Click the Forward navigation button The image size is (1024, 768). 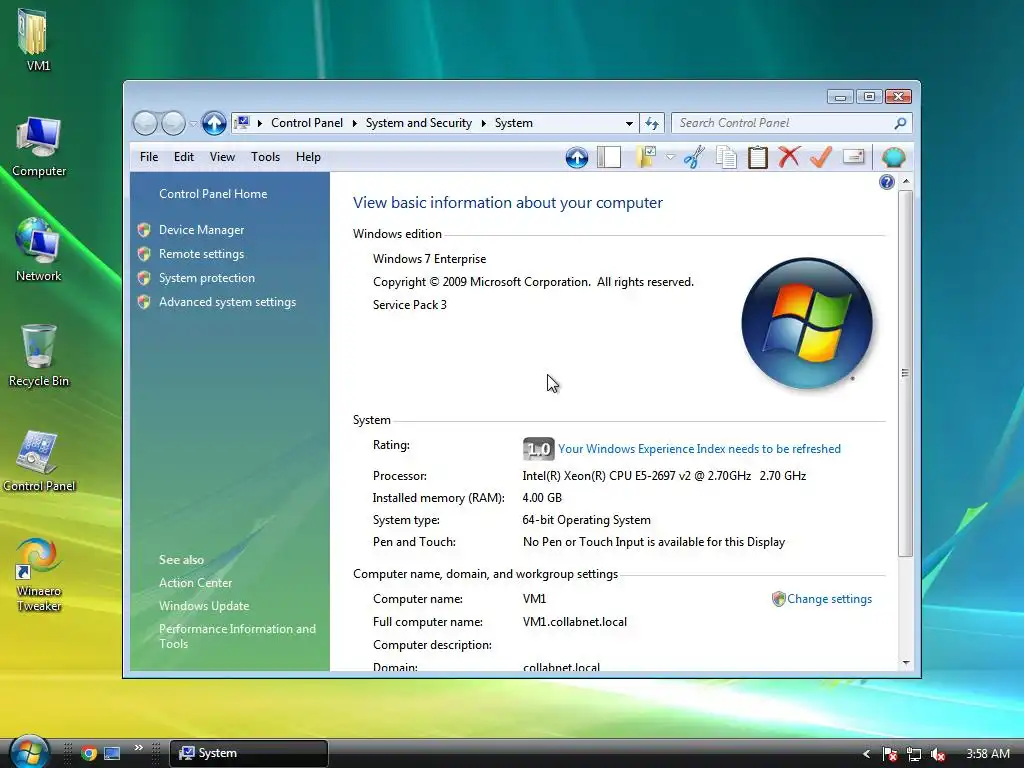[173, 123]
